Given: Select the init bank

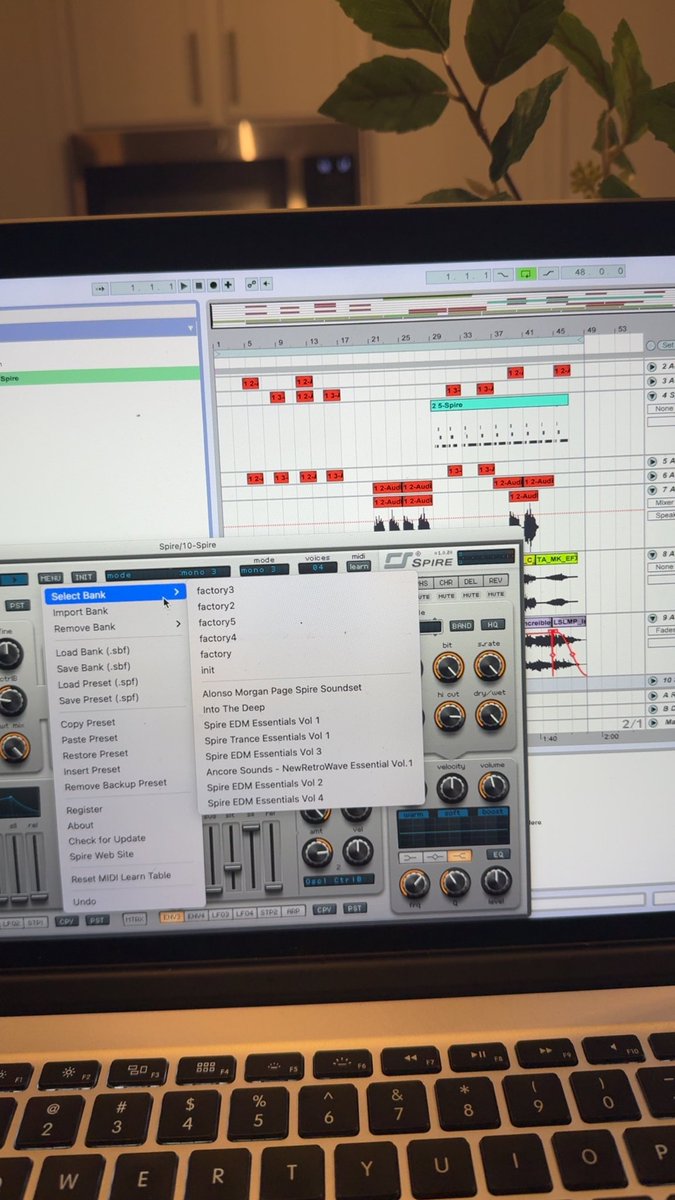Looking at the screenshot, I should pos(207,670).
